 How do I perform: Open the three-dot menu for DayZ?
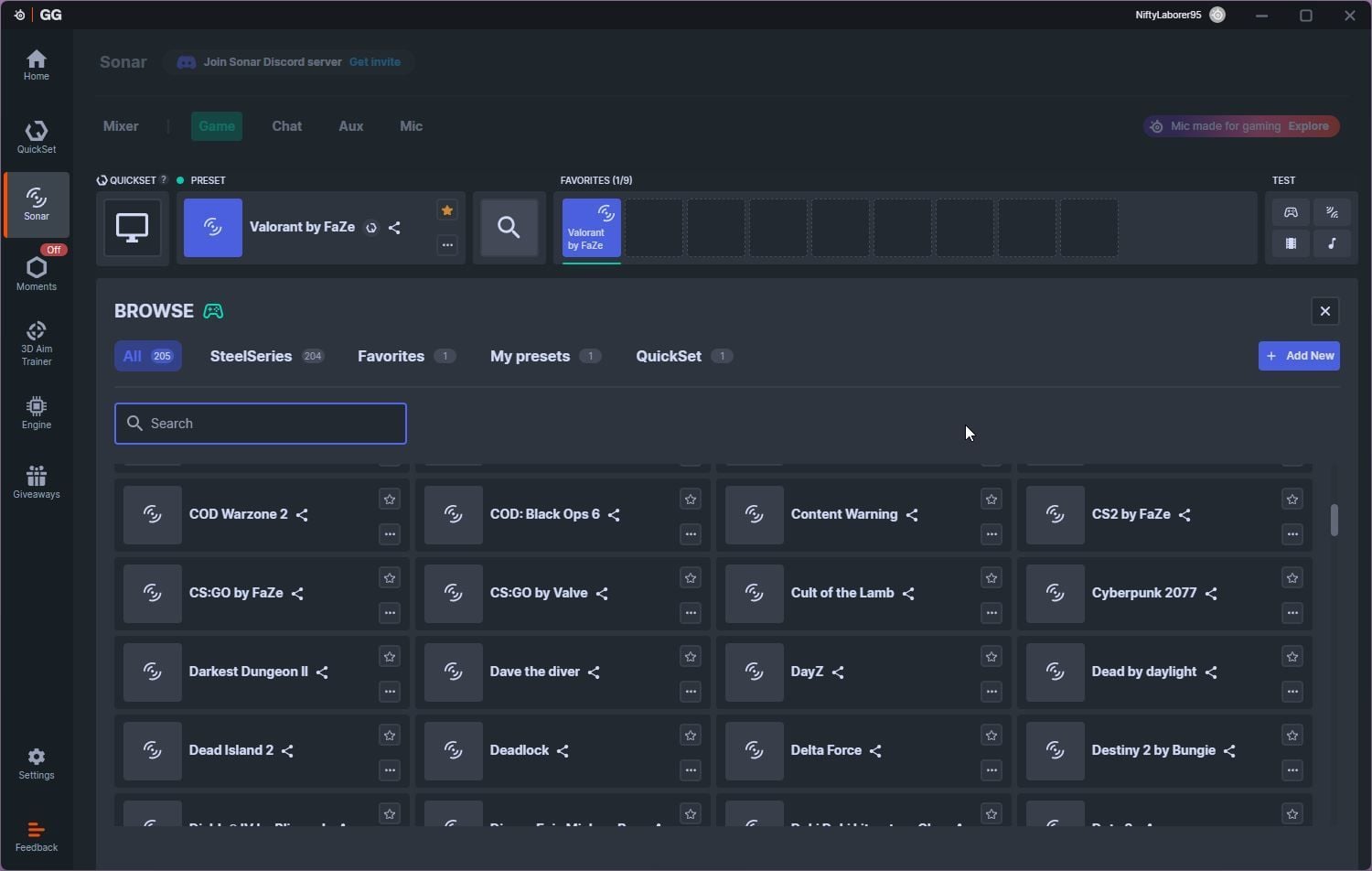[991, 692]
